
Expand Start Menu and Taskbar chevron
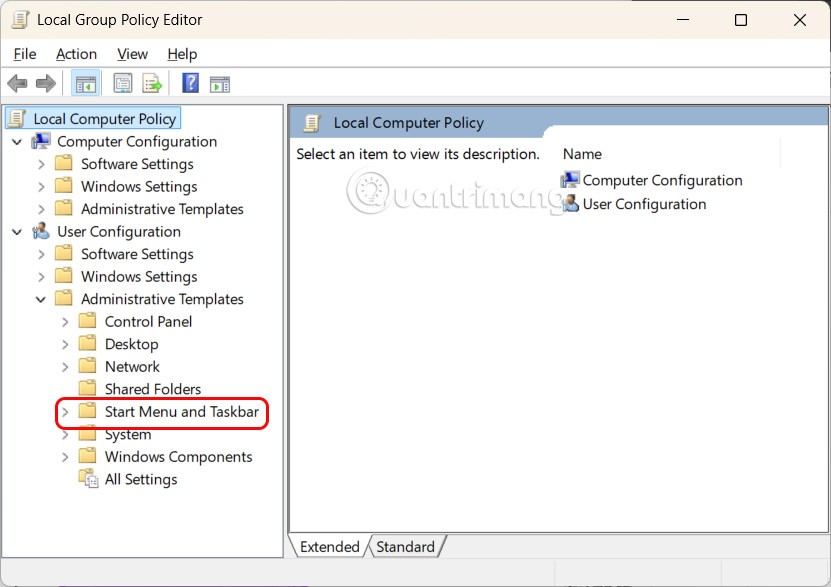coord(65,412)
